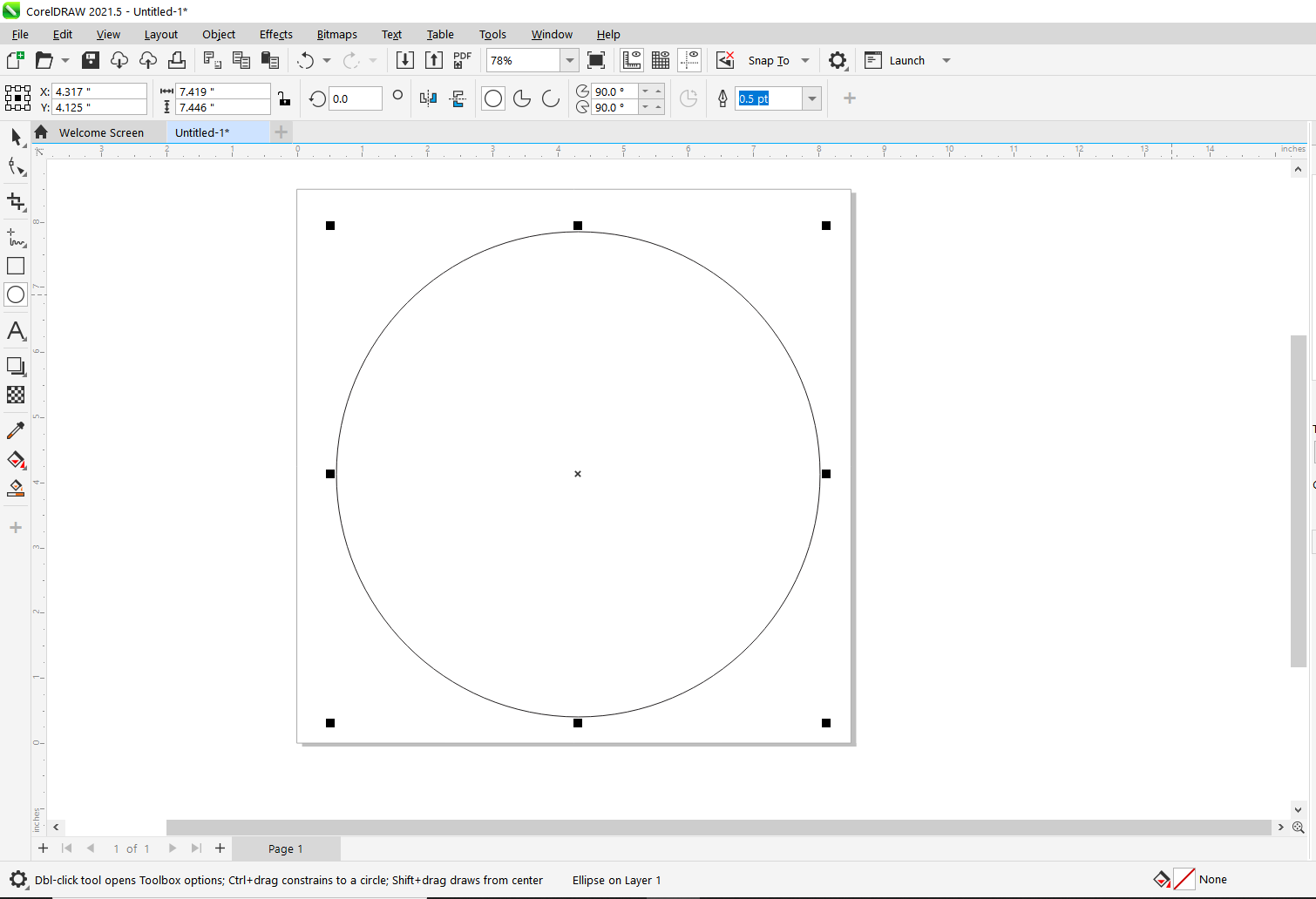Select the Text tool

point(15,331)
